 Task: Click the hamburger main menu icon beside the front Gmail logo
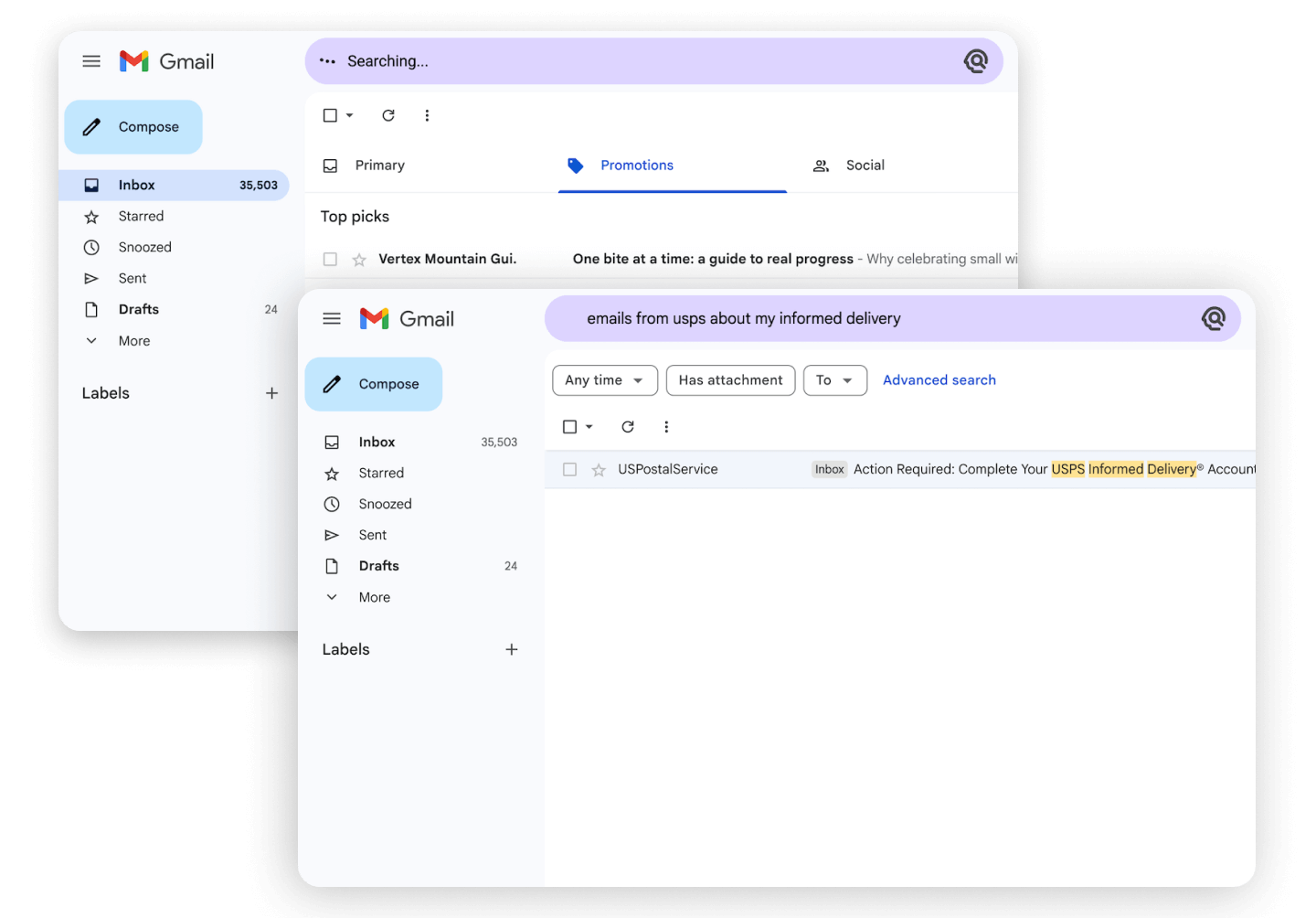click(332, 319)
